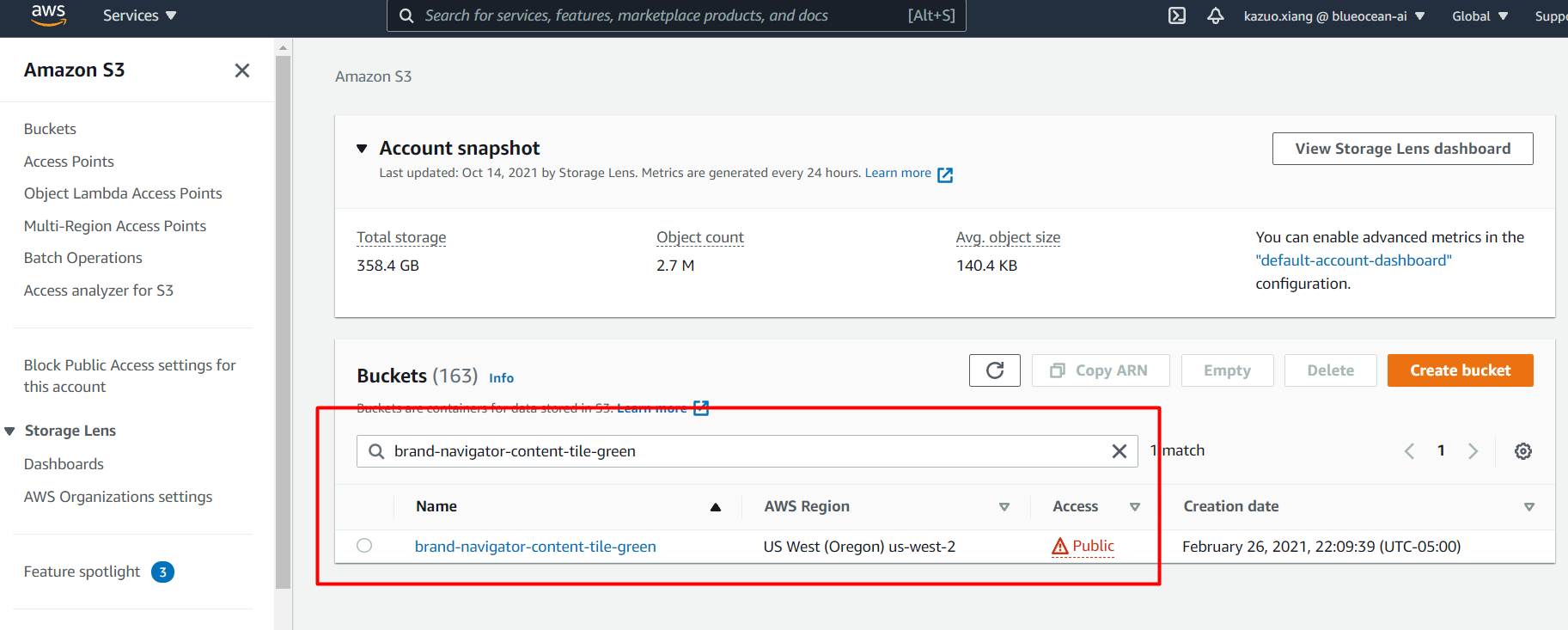The width and height of the screenshot is (1568, 630).
Task: Close the Amazon S3 navigation panel
Action: coord(242,70)
